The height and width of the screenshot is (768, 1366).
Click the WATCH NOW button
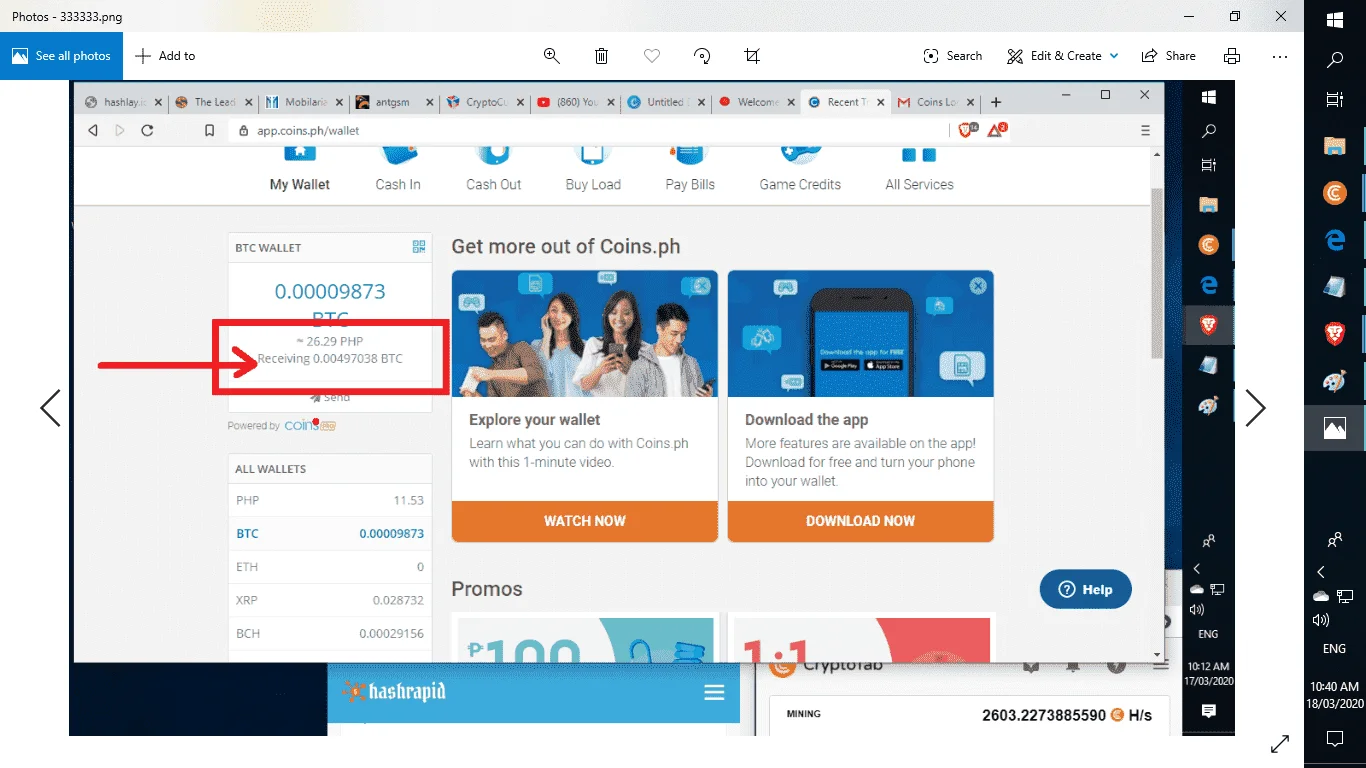[585, 521]
